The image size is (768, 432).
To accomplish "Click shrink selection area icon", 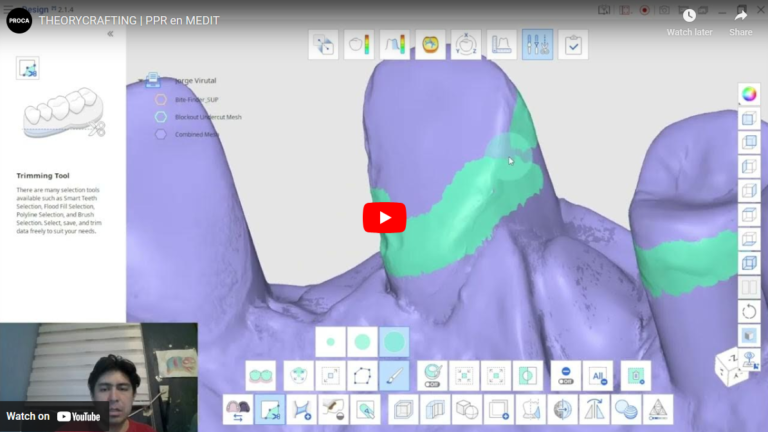I will (x=464, y=376).
